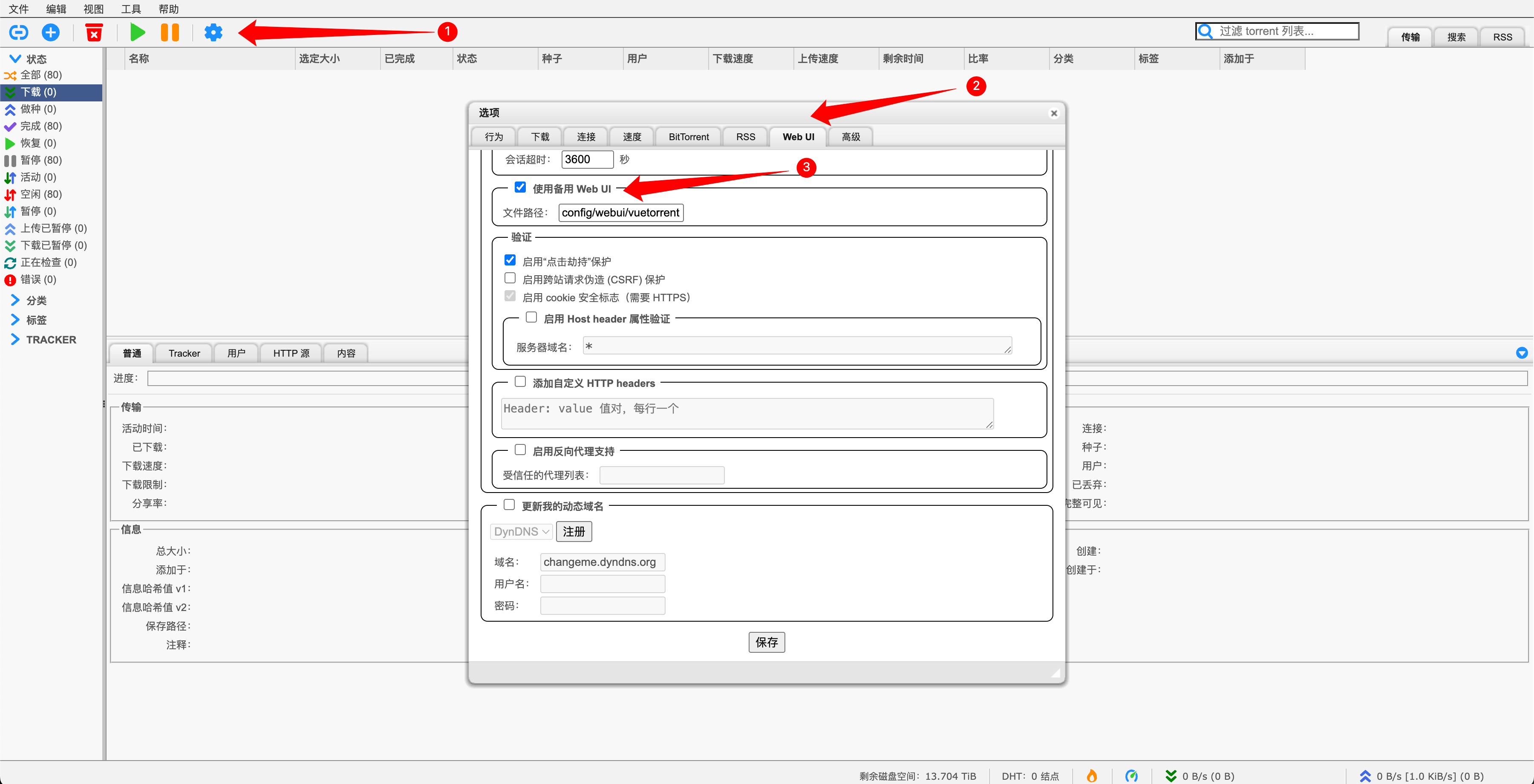Click the blue collapse arrow on properties panel

click(1522, 353)
